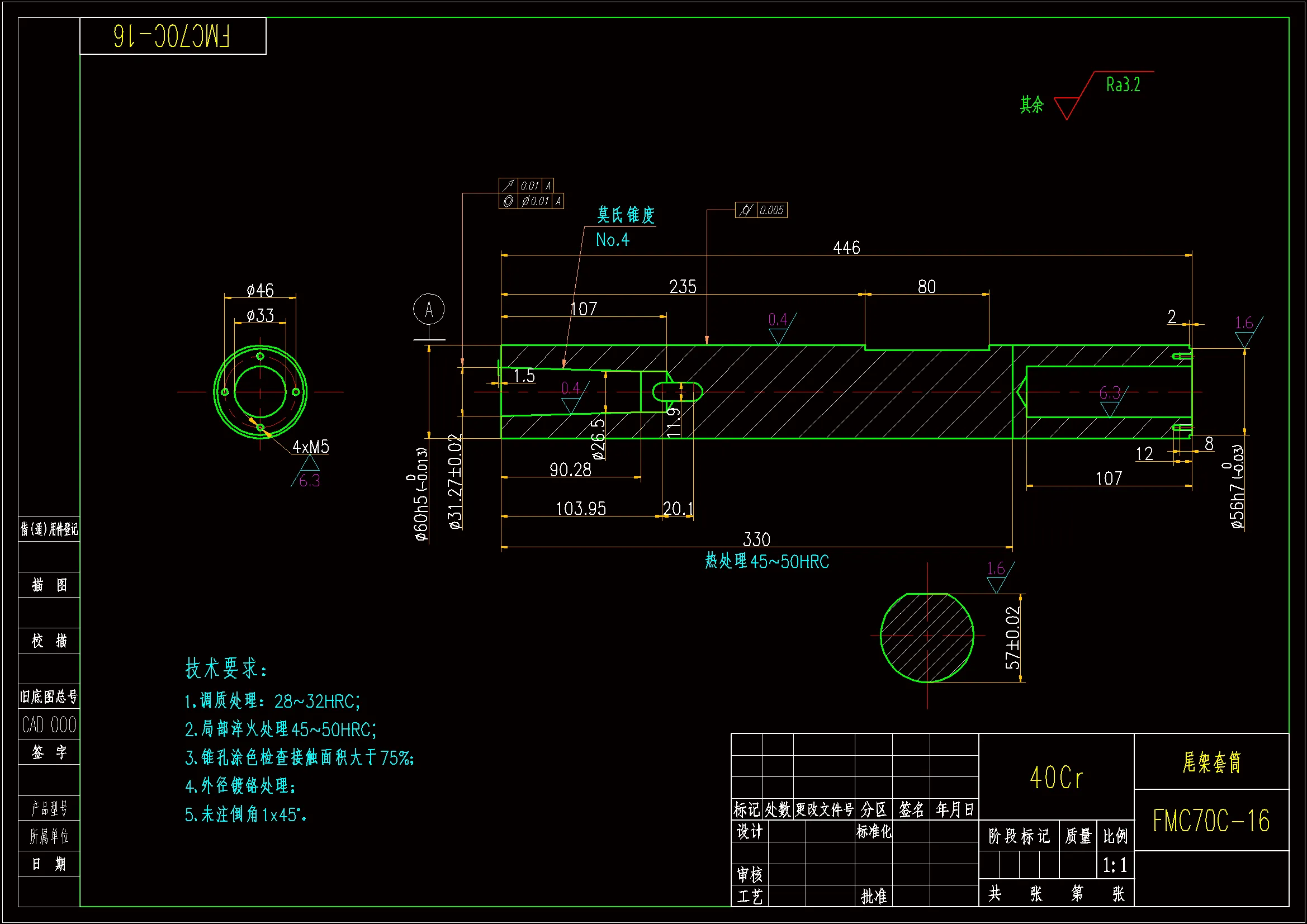
Task: Select the 热处理45~50HRC annotation text
Action: coord(767,562)
